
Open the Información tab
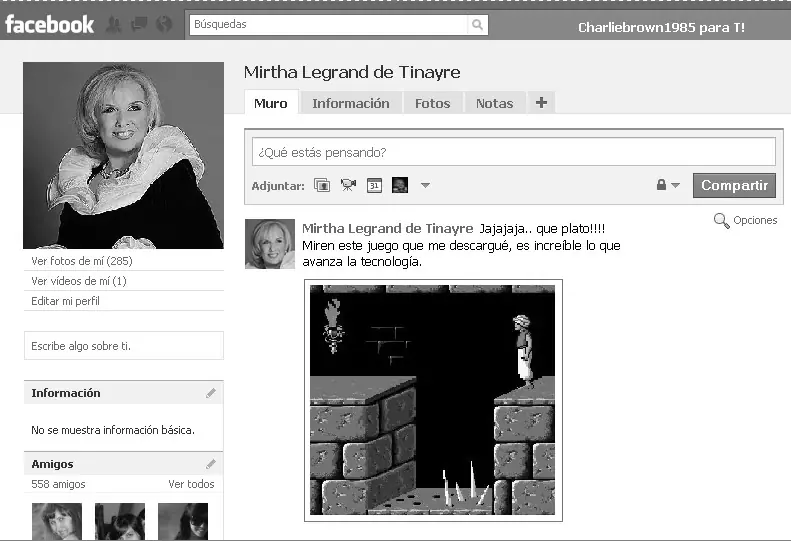pos(351,103)
